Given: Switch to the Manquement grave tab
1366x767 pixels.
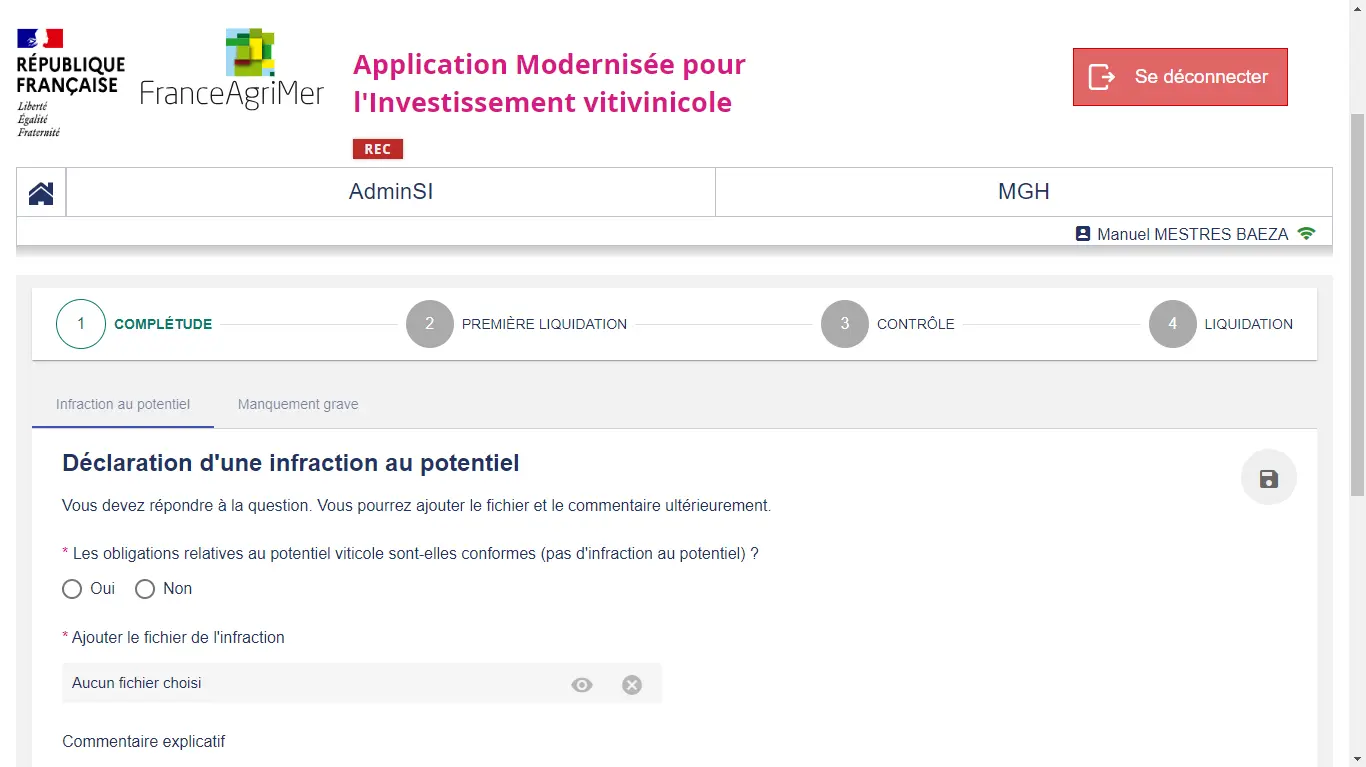Looking at the screenshot, I should click(298, 404).
